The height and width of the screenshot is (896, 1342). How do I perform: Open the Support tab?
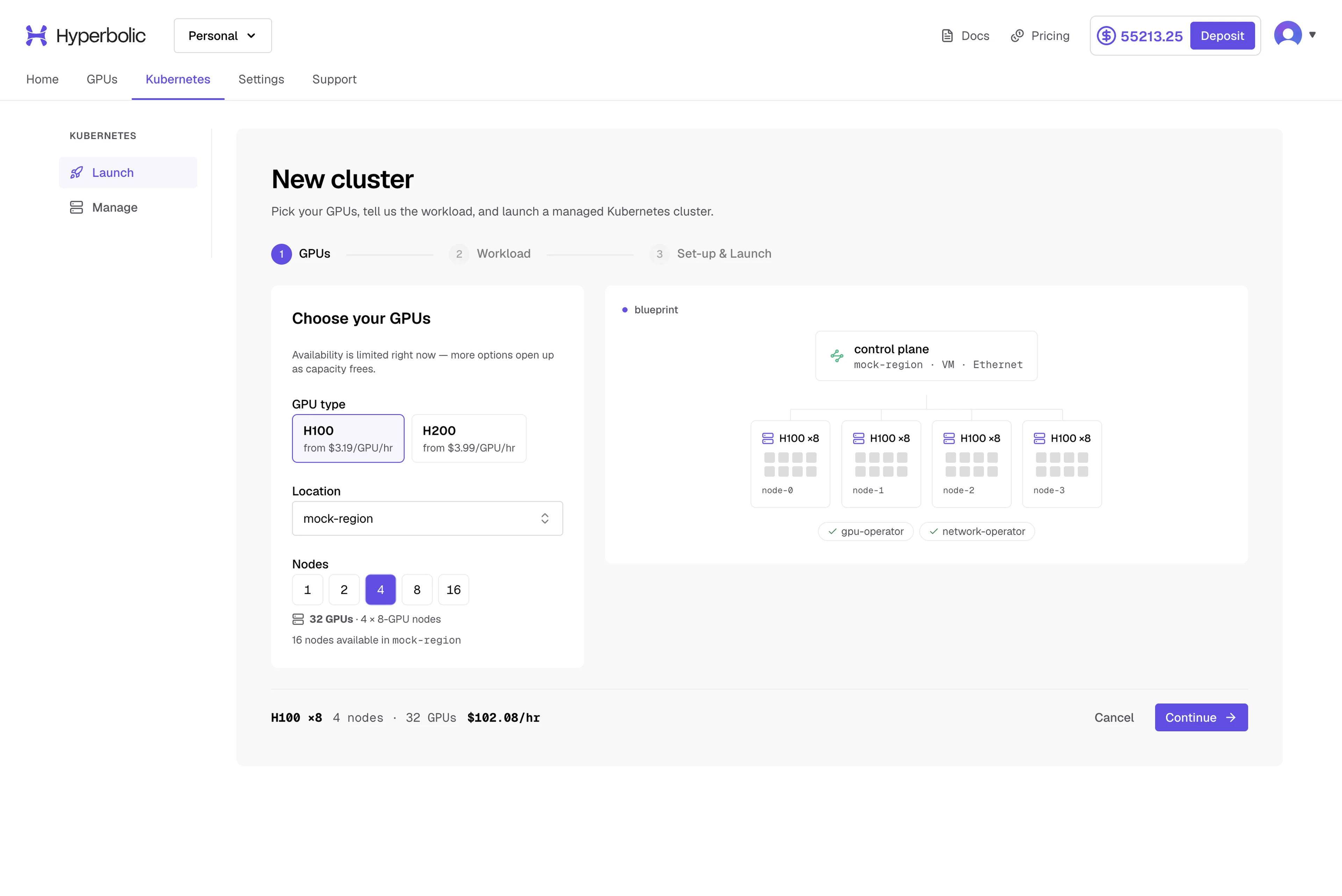tap(334, 79)
